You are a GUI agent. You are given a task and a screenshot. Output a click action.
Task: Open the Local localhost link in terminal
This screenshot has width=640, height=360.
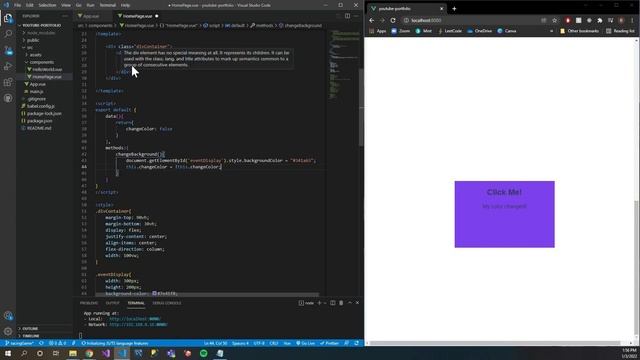click(x=135, y=319)
